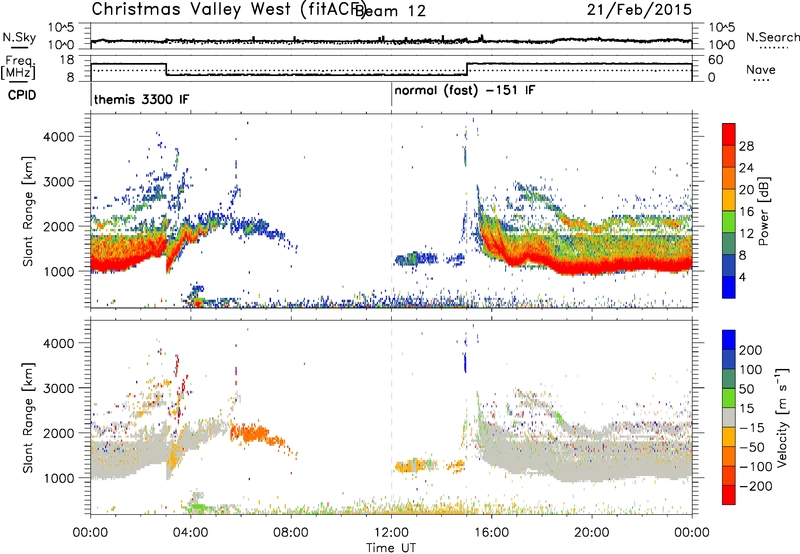Click the '3000' tick on velocity panel axis
The height and width of the screenshot is (554, 800).
[58, 388]
